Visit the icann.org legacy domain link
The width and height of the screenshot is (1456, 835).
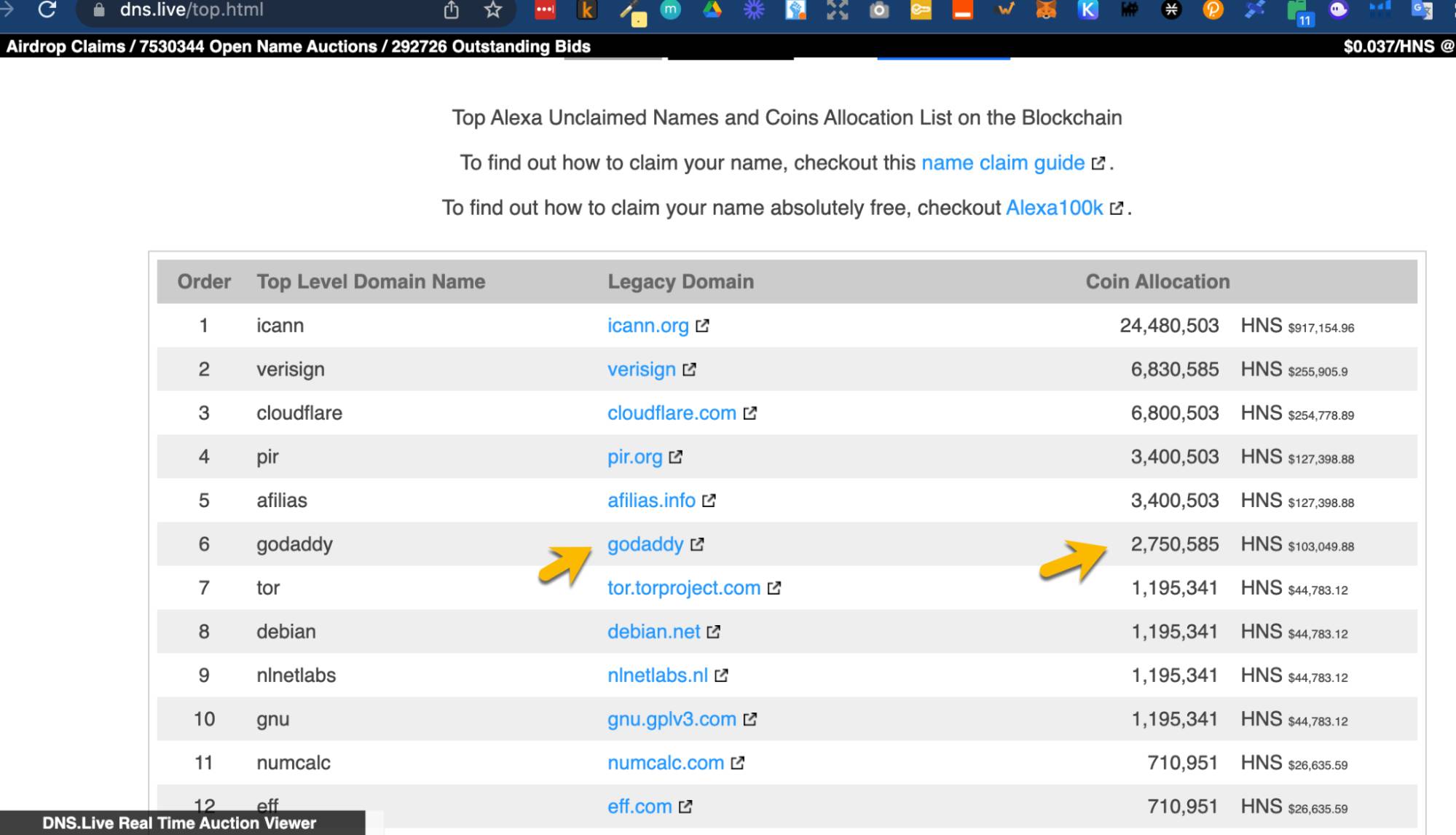point(648,326)
